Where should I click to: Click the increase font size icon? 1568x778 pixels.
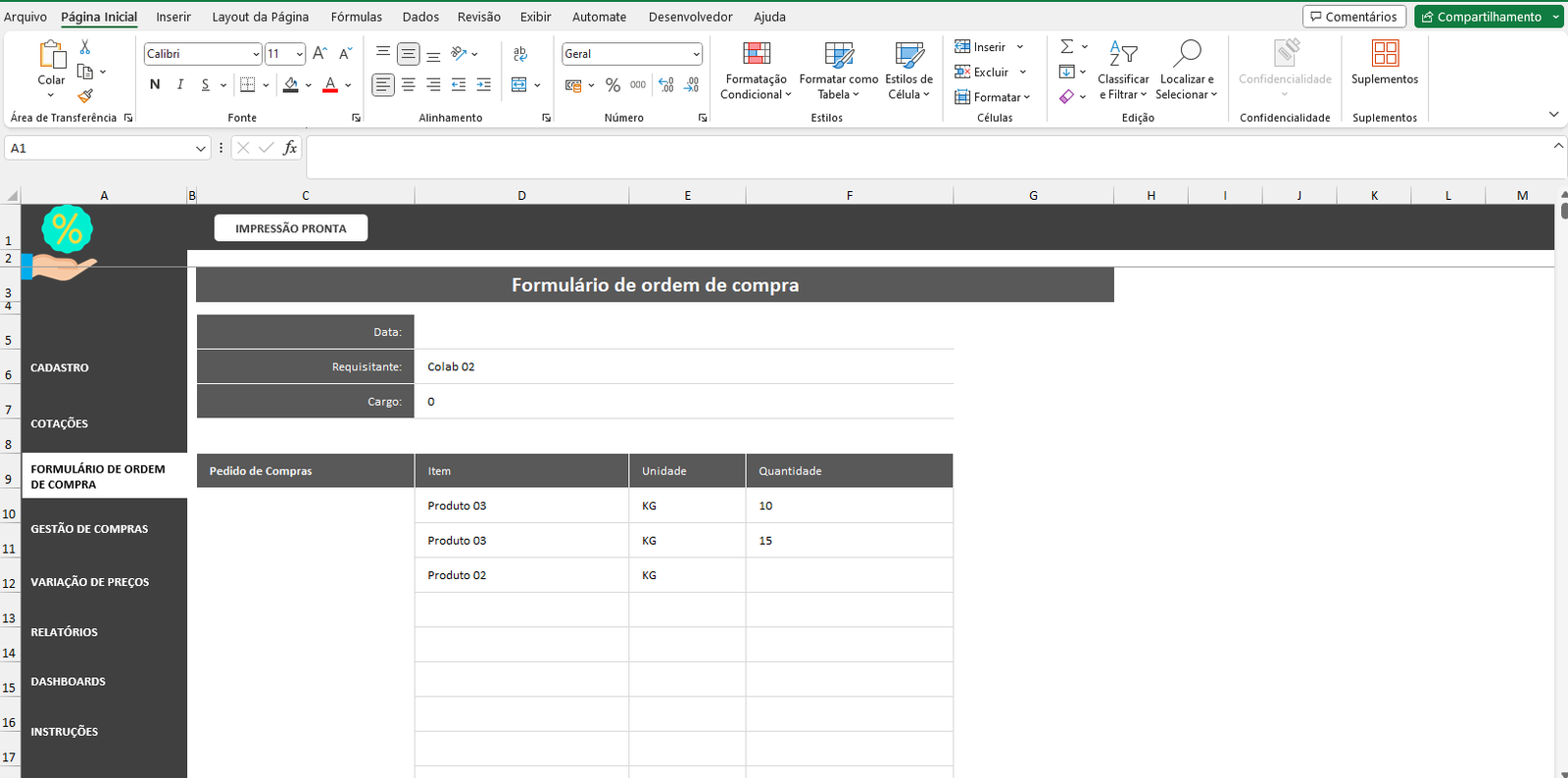[x=319, y=54]
